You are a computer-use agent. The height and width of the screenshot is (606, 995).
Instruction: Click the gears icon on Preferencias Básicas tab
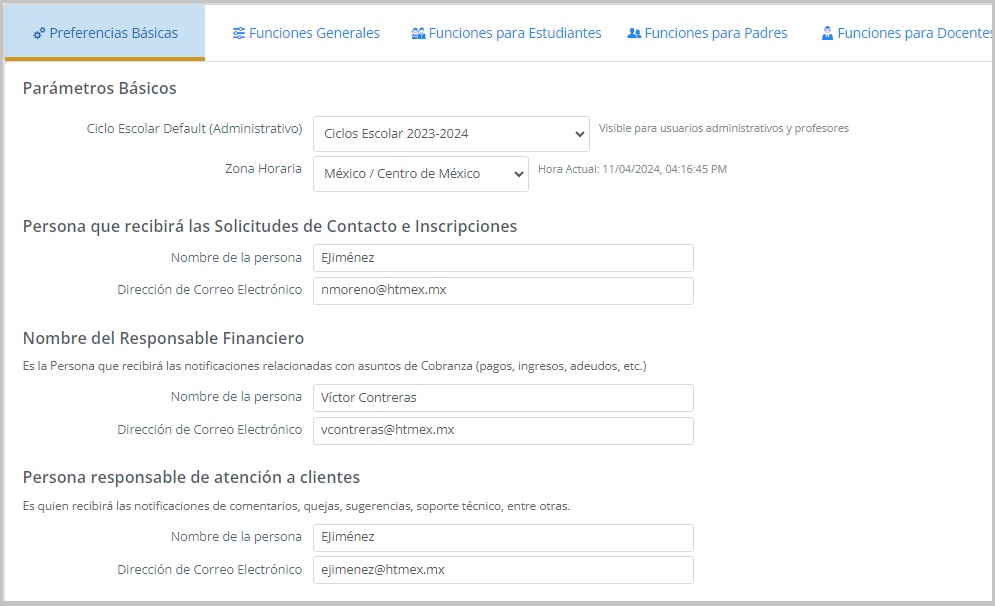39,33
